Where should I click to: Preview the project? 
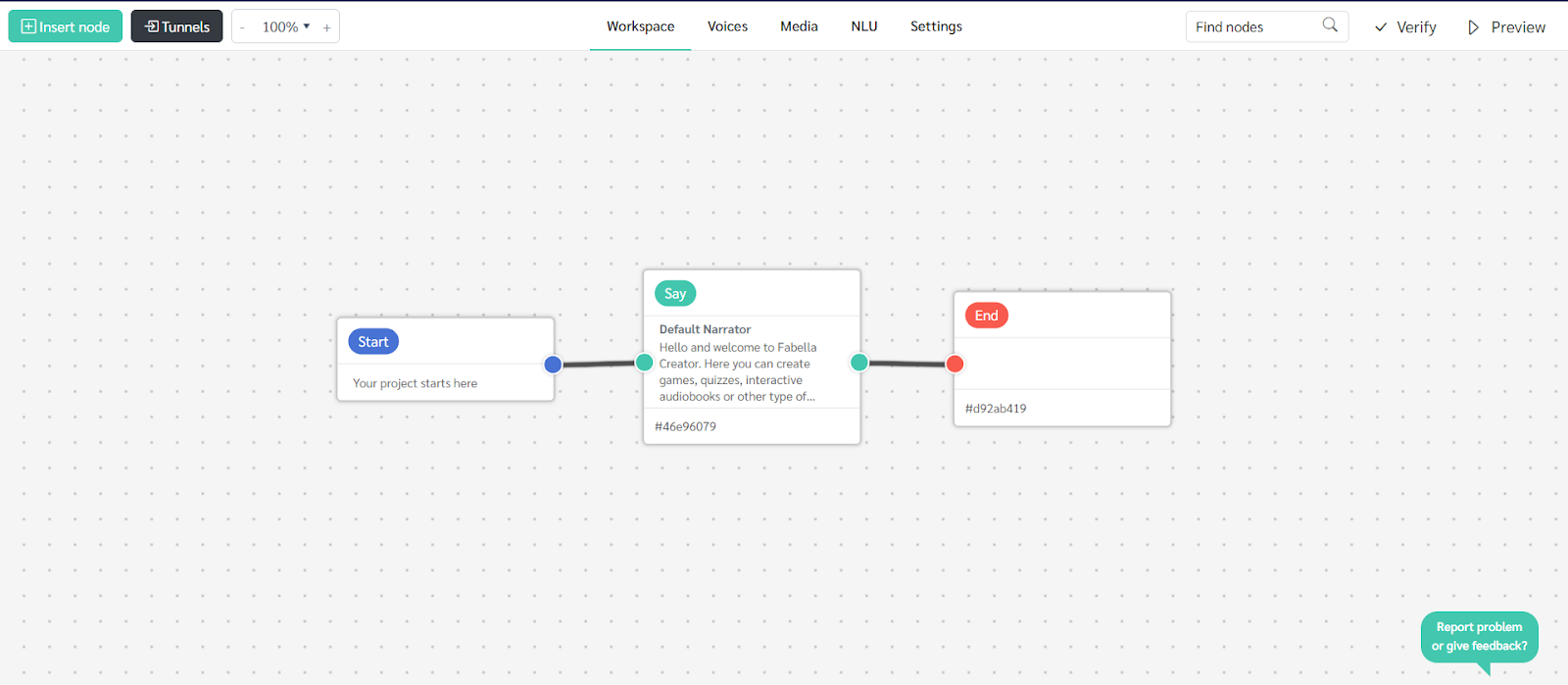point(1506,27)
